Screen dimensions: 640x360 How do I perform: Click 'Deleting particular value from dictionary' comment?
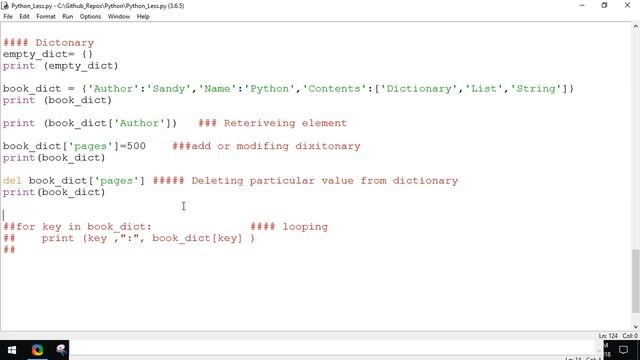324,180
